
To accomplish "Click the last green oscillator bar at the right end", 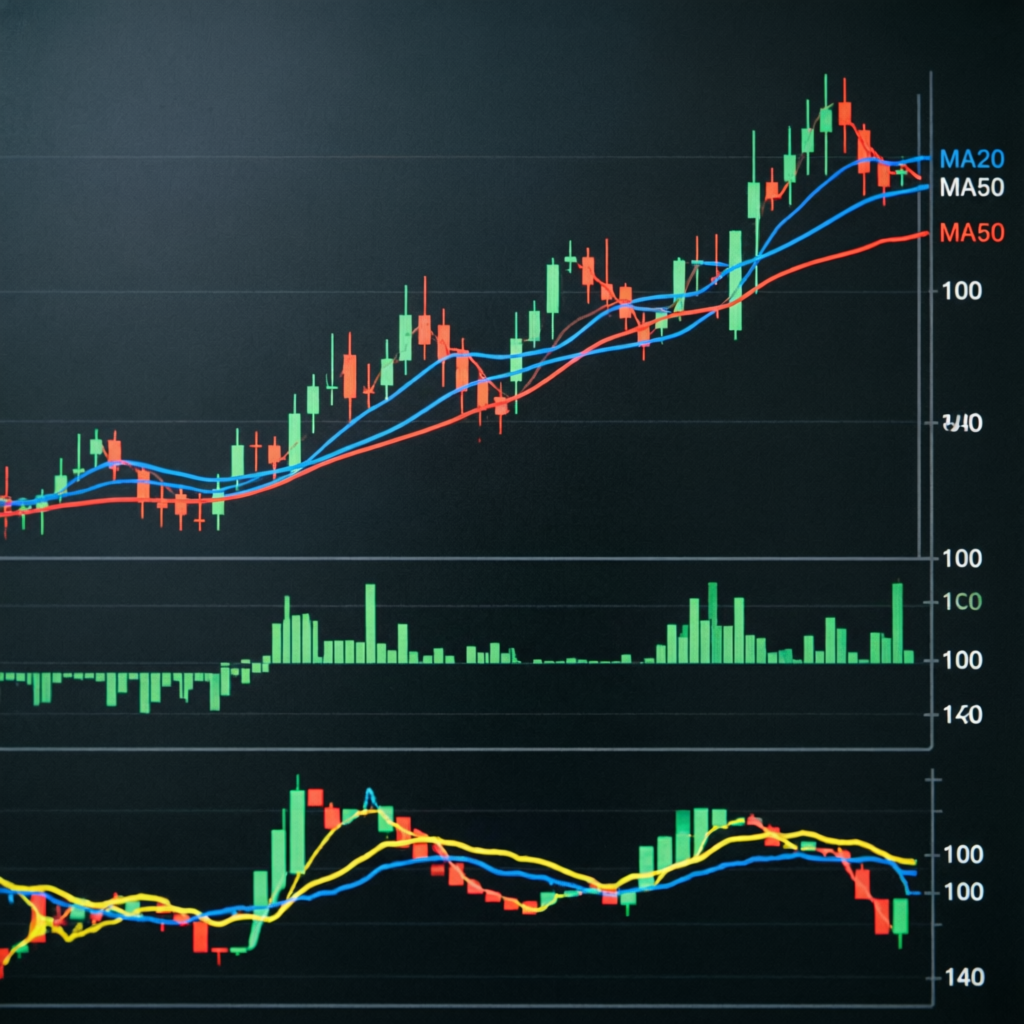I will 901,916.
